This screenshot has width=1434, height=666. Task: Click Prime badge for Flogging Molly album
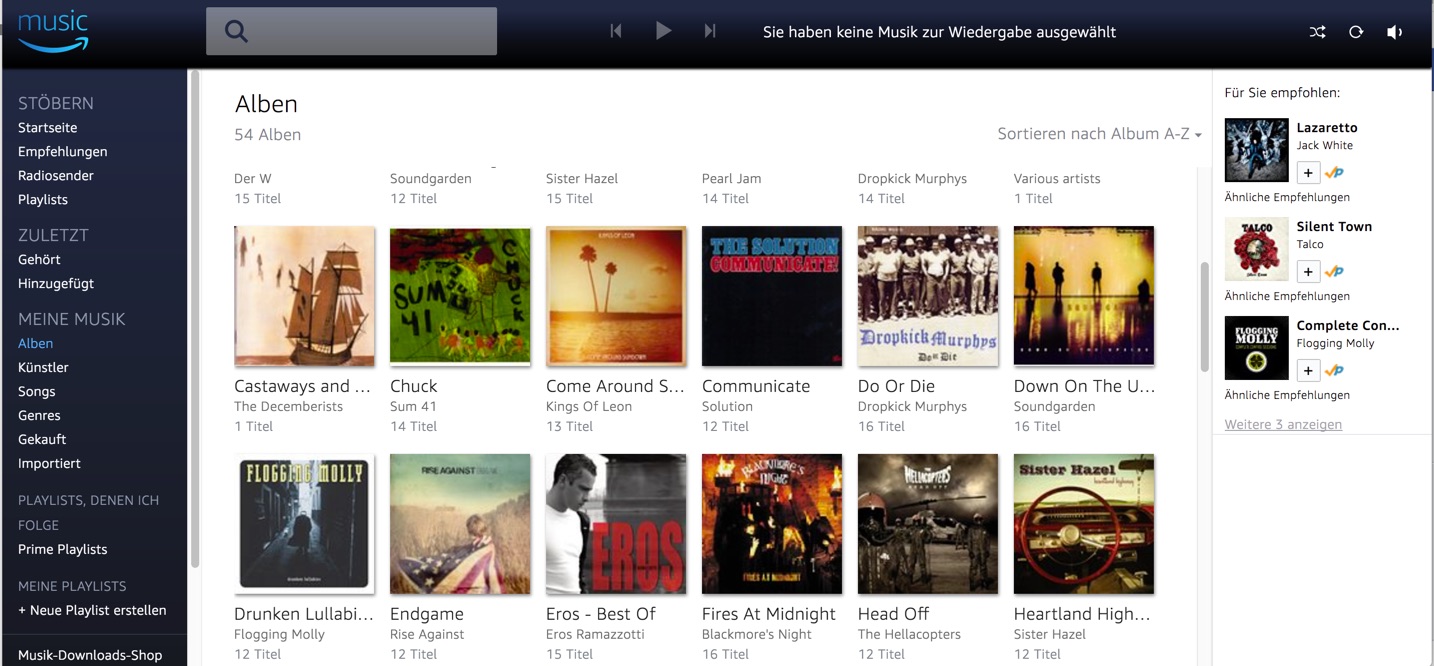(1334, 370)
